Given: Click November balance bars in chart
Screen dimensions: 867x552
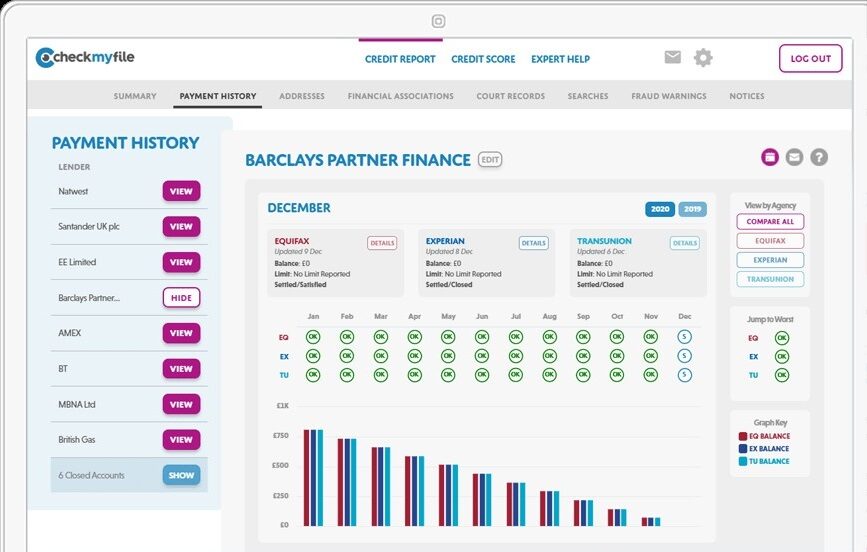Looking at the screenshot, I should [651, 522].
